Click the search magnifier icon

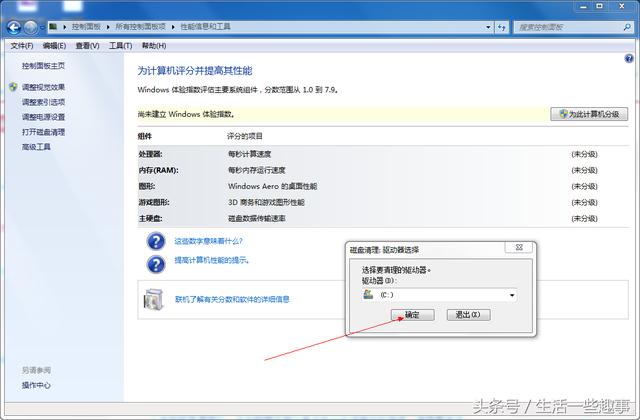627,27
